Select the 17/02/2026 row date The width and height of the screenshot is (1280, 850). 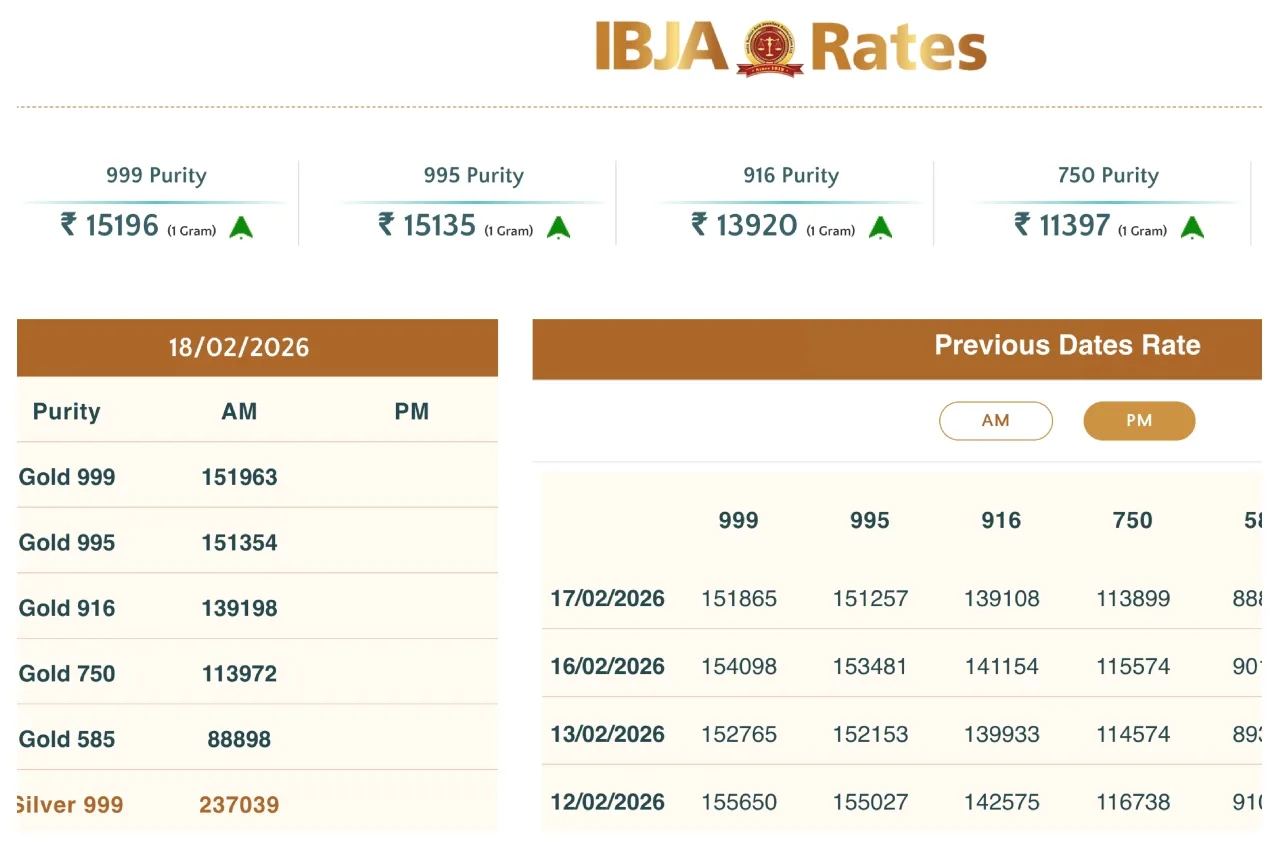click(x=607, y=599)
